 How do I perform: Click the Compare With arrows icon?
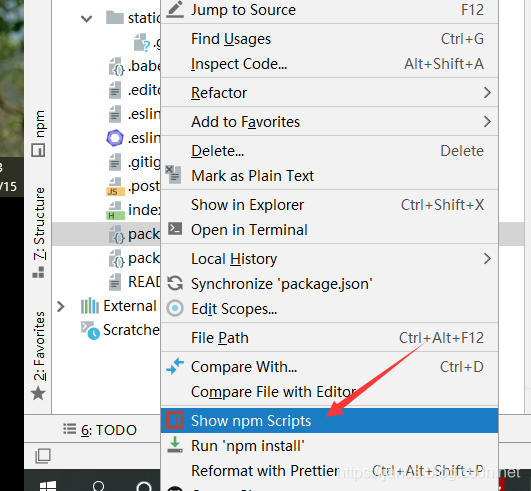click(x=175, y=366)
